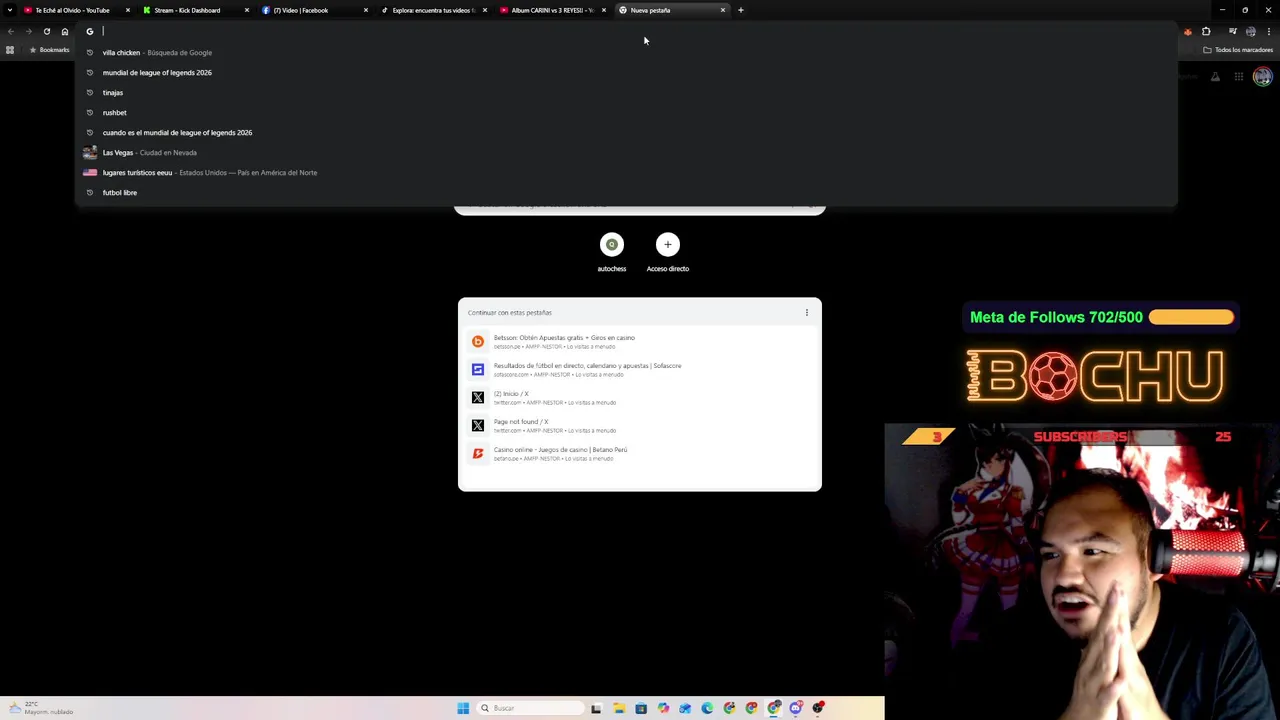Open Chrome's three-dot menu

click(1269, 31)
